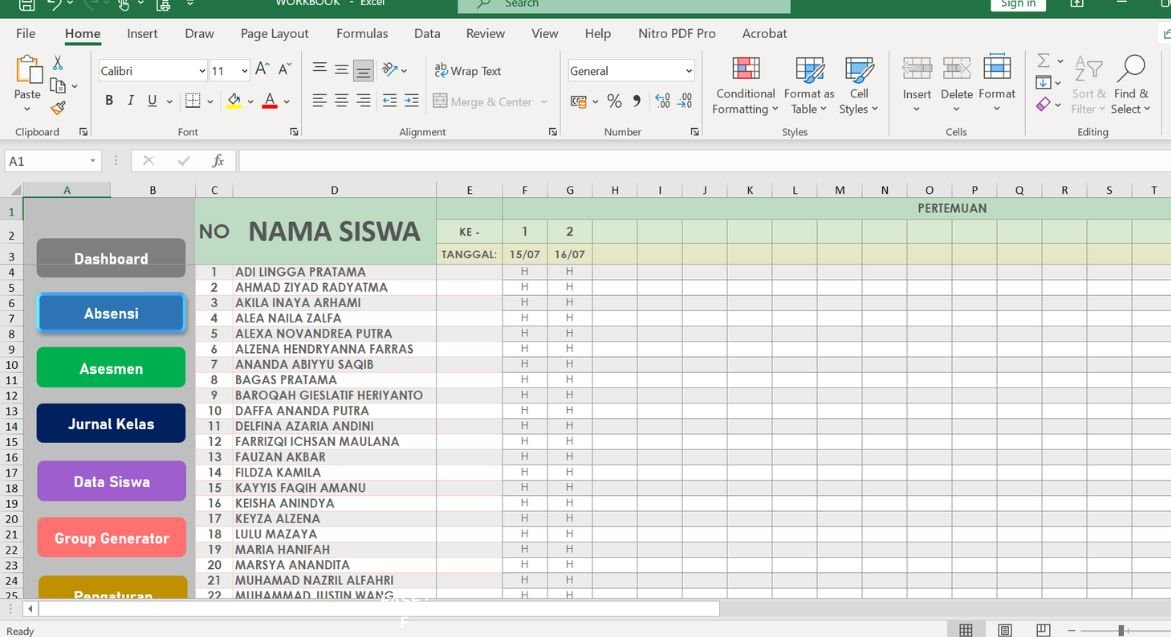Viewport: 1171px width, 637px height.
Task: Center text horizontally
Action: (x=341, y=101)
